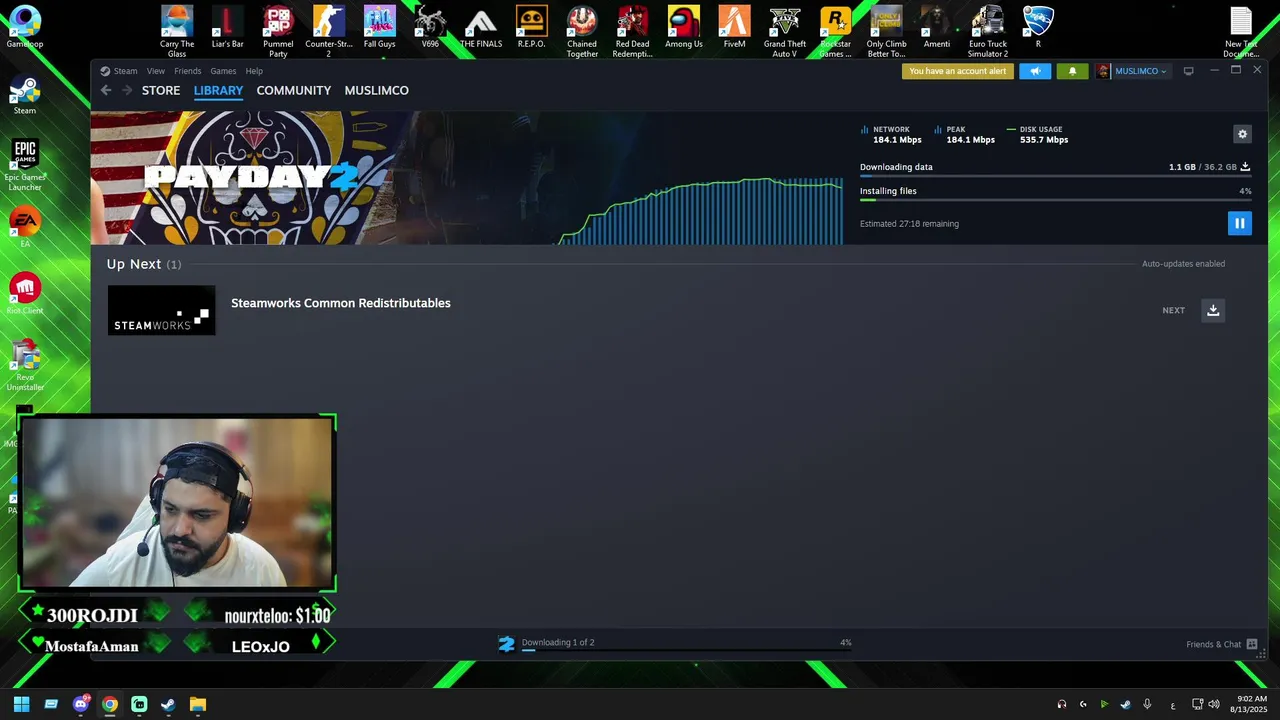Open the Help menu

[254, 71]
